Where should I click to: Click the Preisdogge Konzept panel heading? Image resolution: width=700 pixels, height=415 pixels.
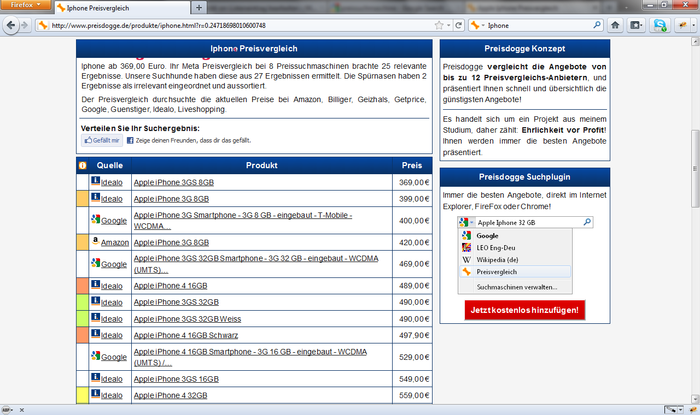click(x=525, y=49)
